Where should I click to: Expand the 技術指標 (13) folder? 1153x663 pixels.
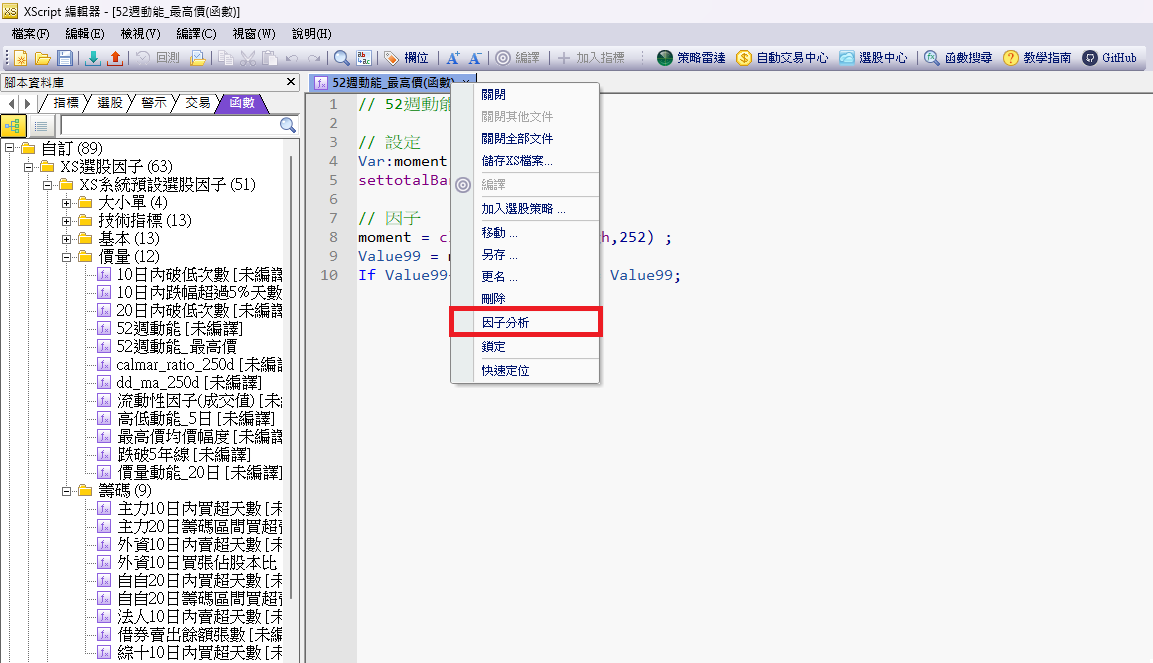[x=67, y=220]
